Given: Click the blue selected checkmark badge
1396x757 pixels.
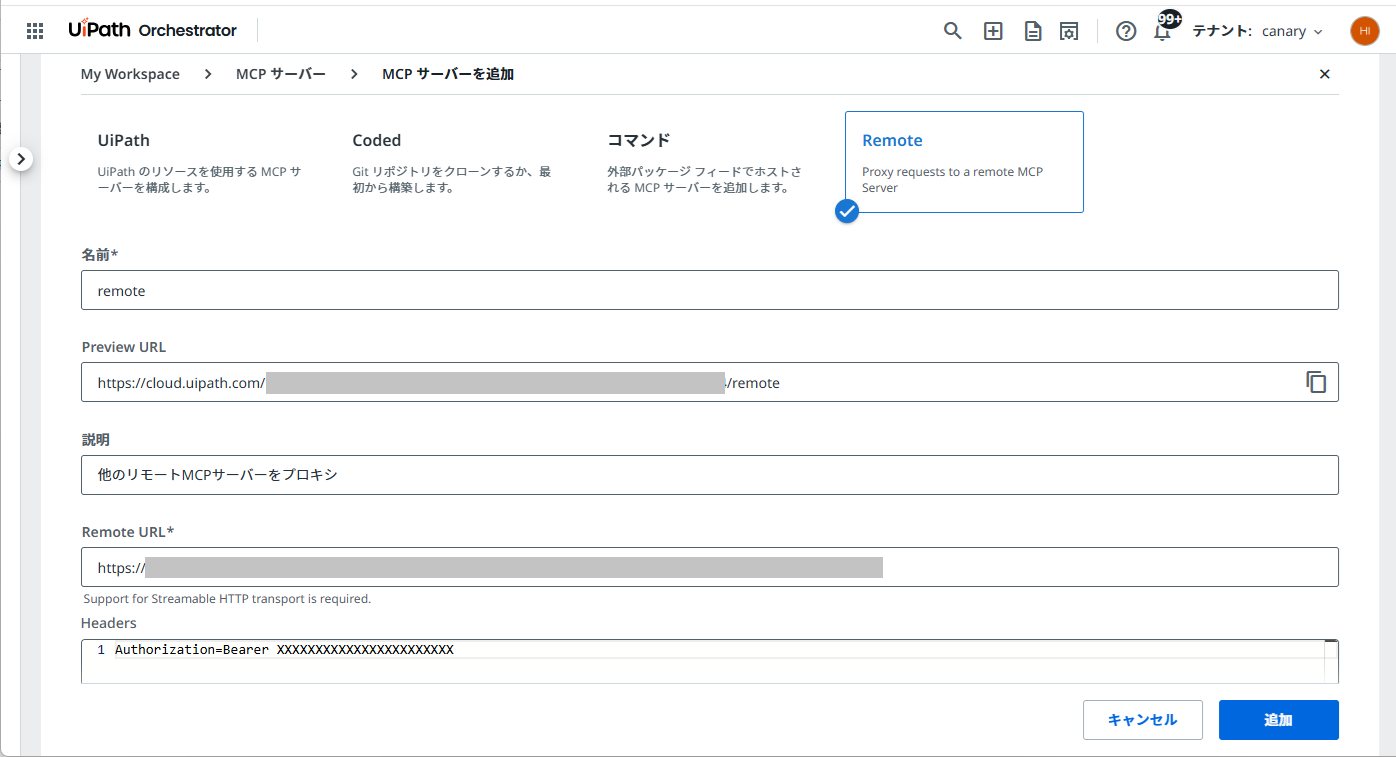Looking at the screenshot, I should click(x=847, y=211).
